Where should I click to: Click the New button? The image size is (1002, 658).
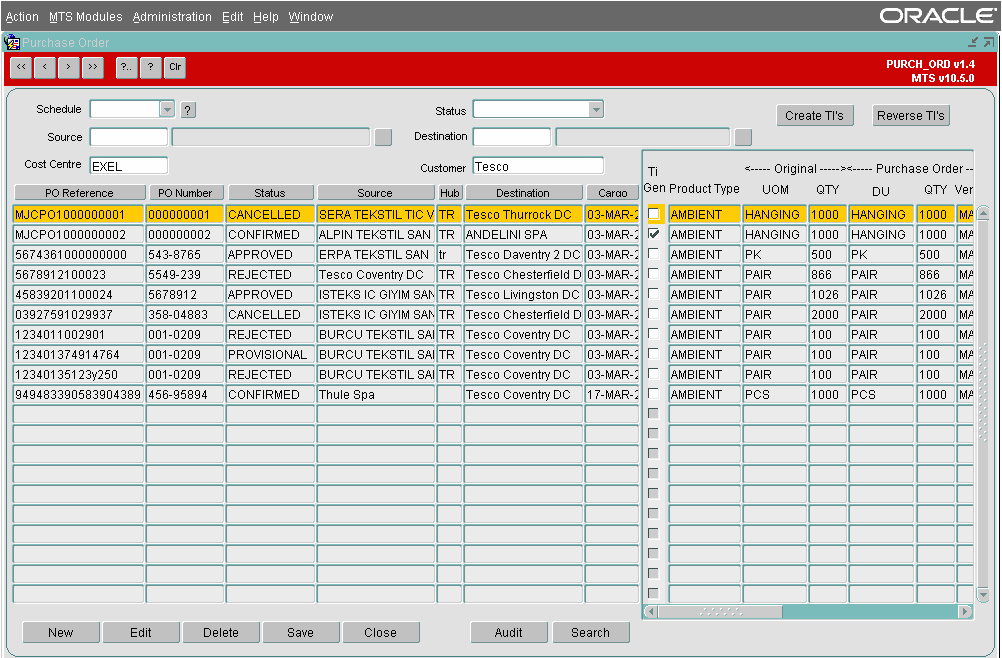(61, 632)
